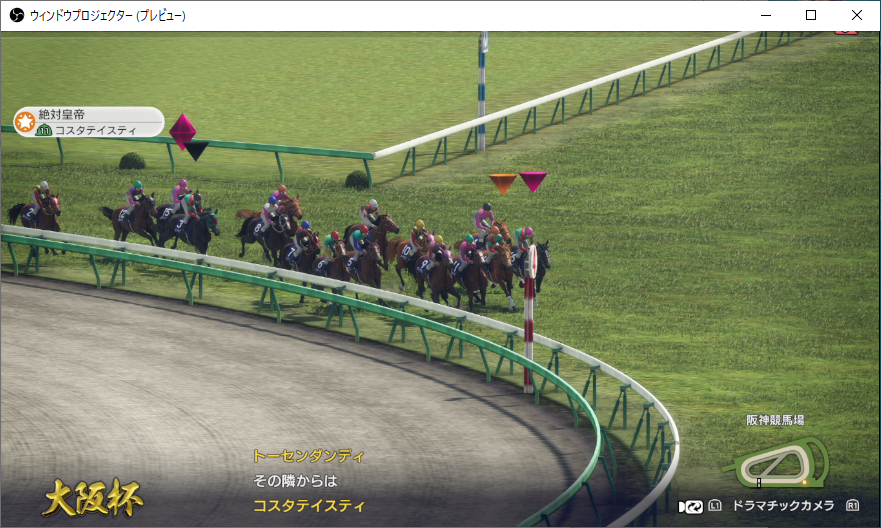Click the pink diamond horse marker
Viewport: 881px width, 528px height.
tap(182, 129)
